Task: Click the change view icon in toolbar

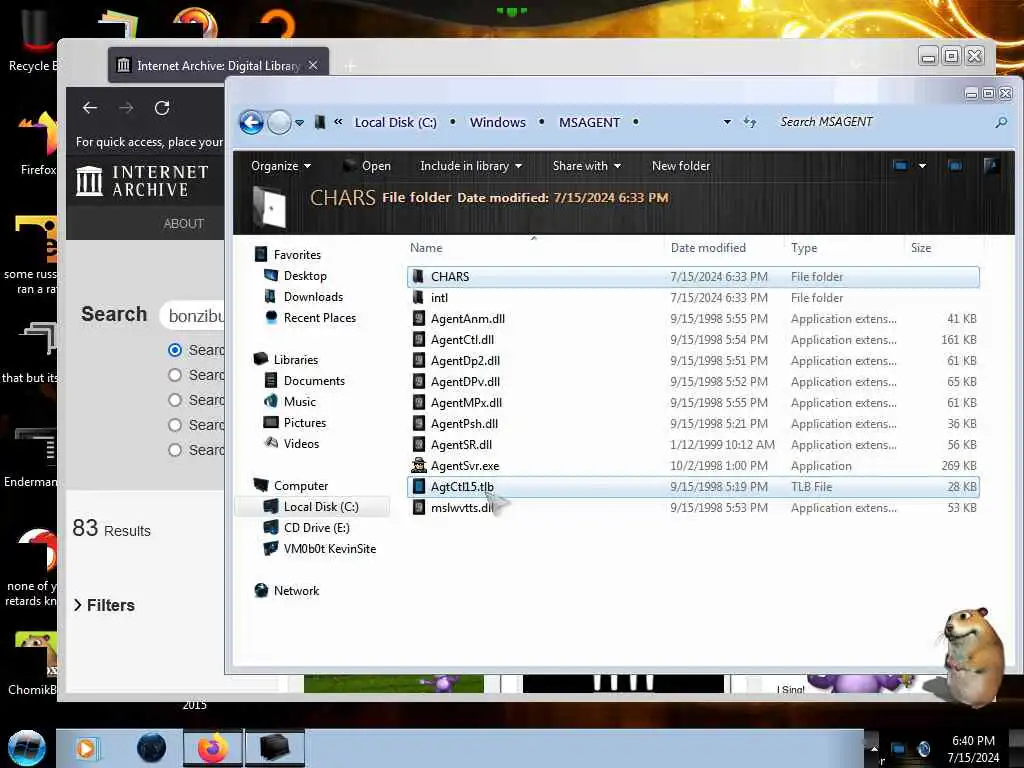Action: pyautogui.click(x=900, y=166)
